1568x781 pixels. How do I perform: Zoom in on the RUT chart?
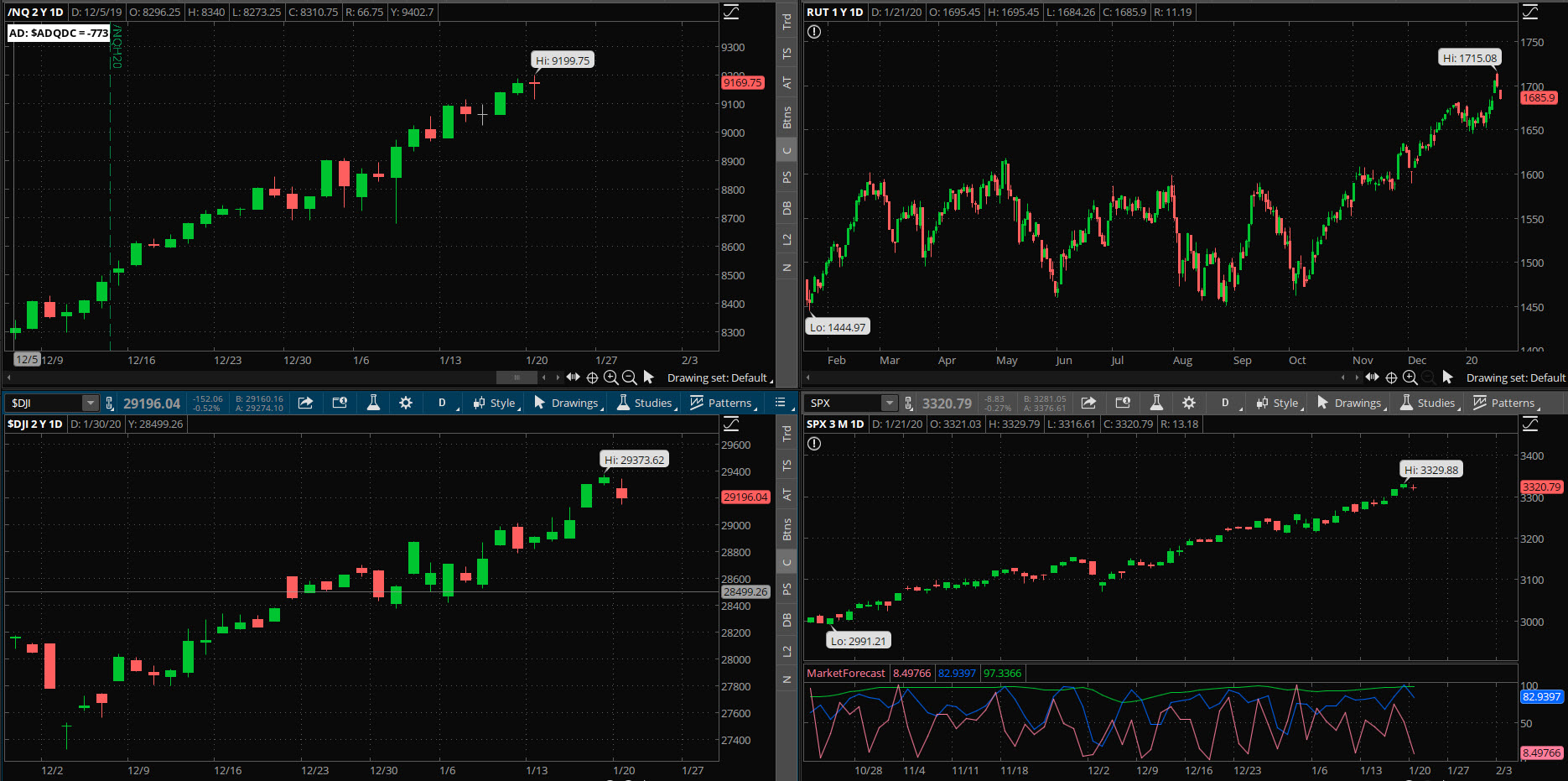[1410, 377]
